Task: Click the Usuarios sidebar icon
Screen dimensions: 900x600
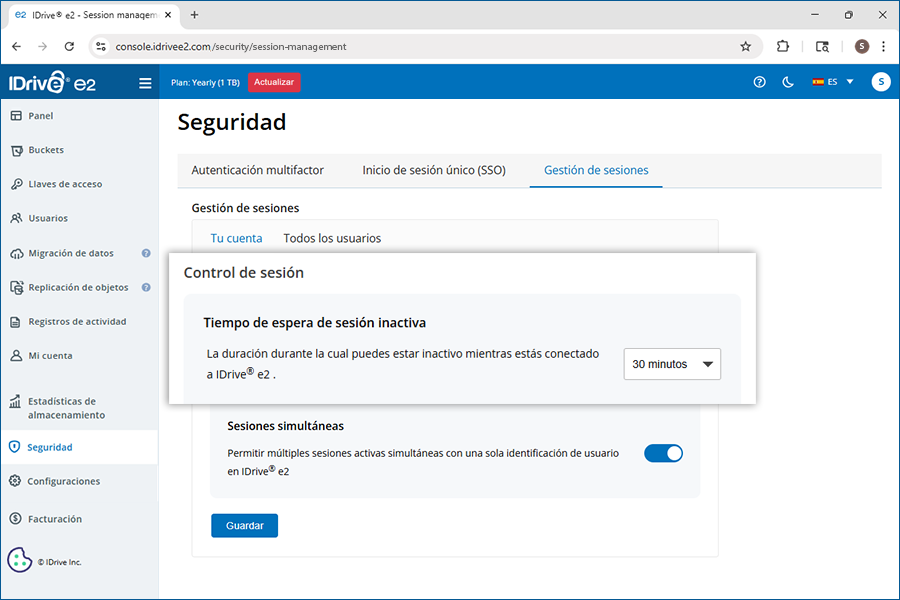Action: [17, 218]
